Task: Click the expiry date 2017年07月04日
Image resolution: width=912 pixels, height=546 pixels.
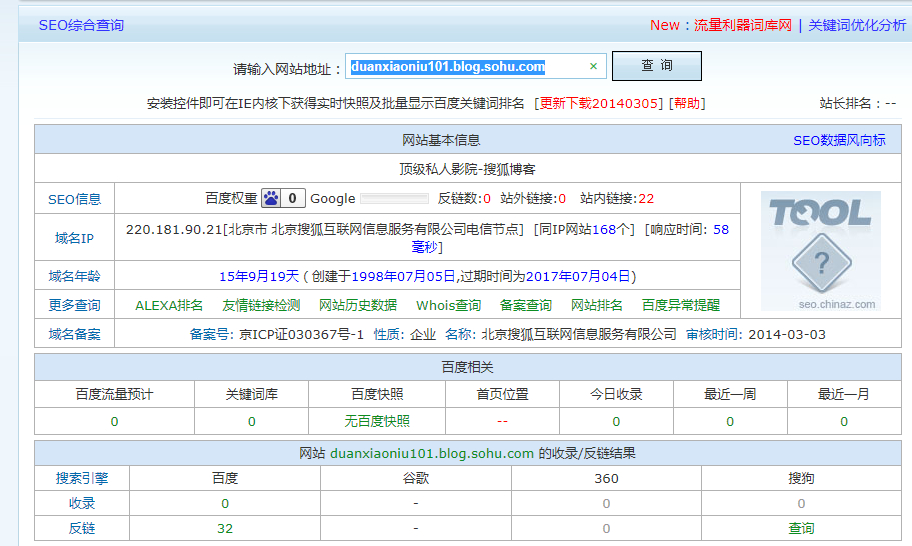Action: (x=578, y=276)
